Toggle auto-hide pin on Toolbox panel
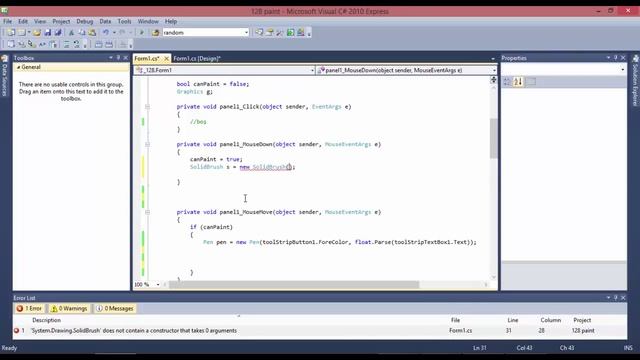Image resolution: width=640 pixels, height=360 pixels. coord(118,58)
